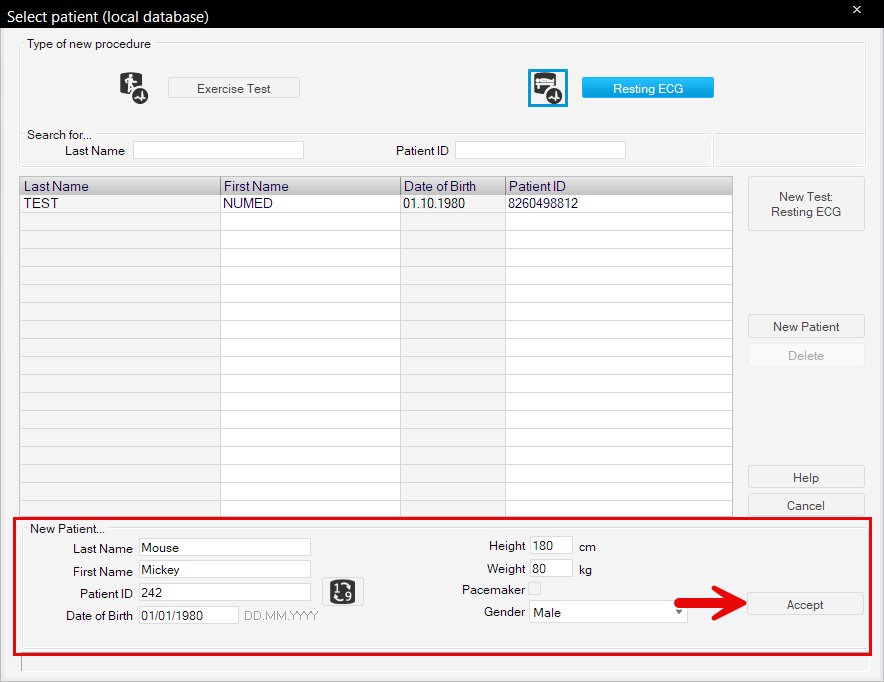Select the Exercise Test procedure button
Screen dimensions: 884x682
tap(234, 88)
